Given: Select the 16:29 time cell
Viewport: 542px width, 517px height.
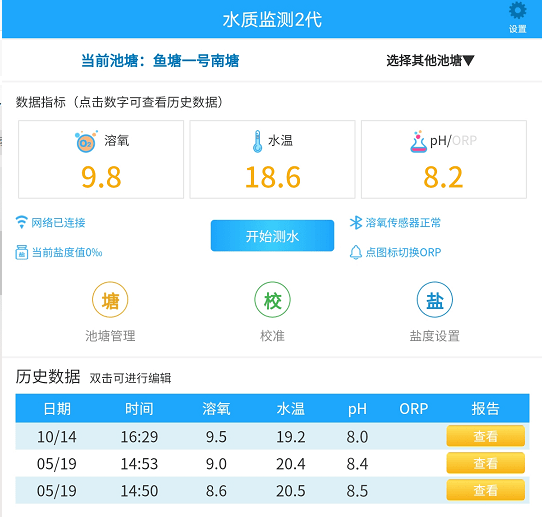Looking at the screenshot, I should click(x=139, y=437).
